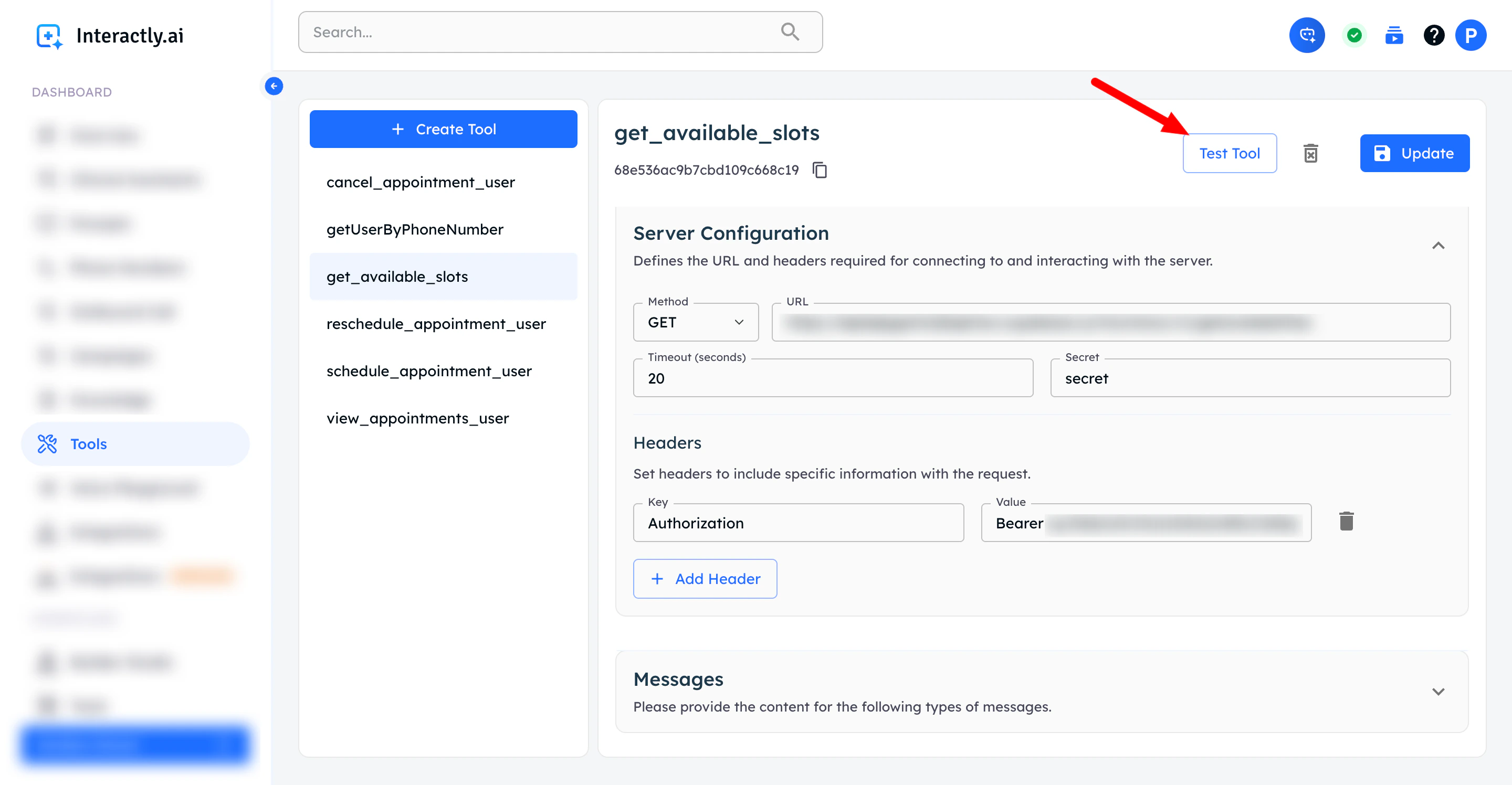The width and height of the screenshot is (1512, 785).
Task: Open the Method GET dropdown
Action: [x=696, y=322]
